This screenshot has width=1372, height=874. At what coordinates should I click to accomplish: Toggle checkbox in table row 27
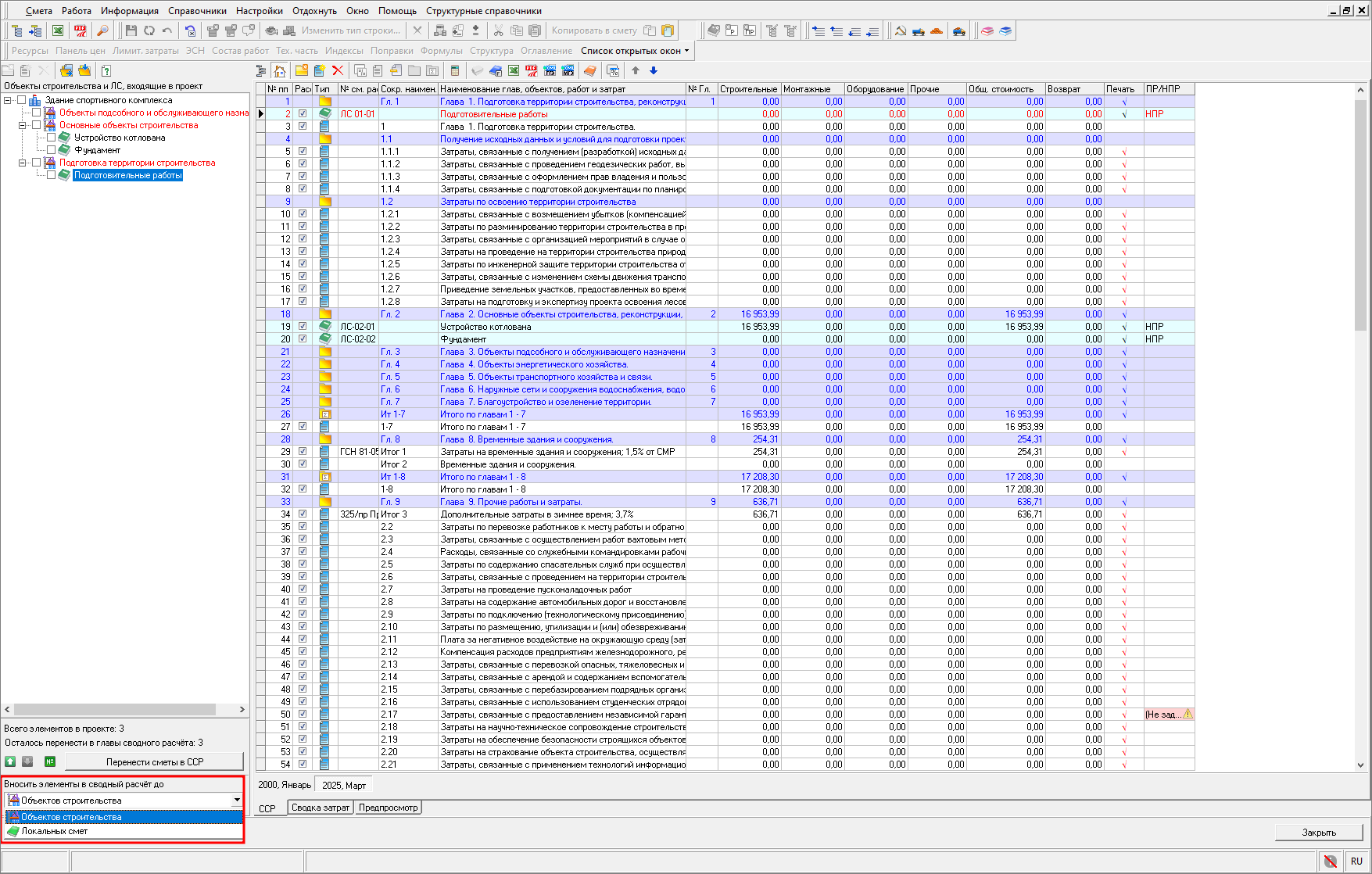(303, 427)
